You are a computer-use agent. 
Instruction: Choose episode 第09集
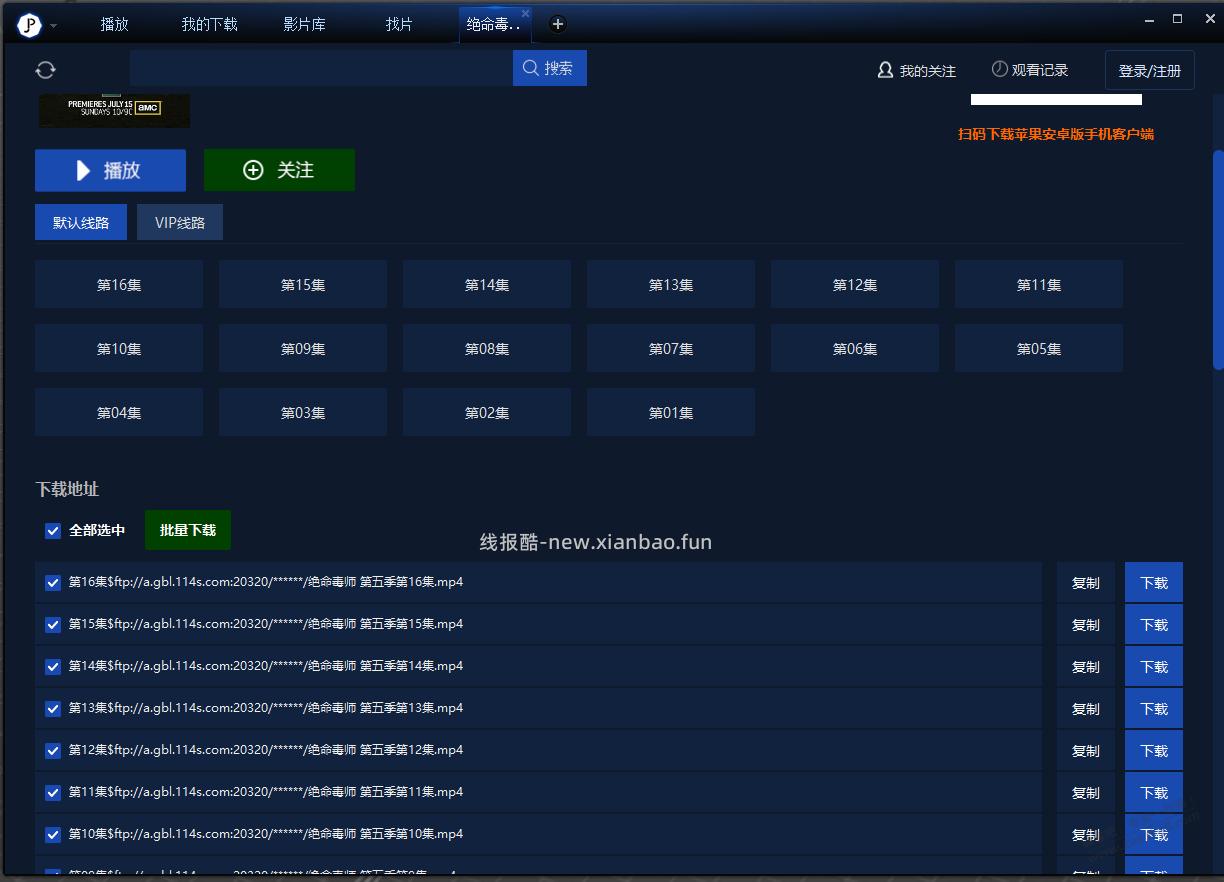(303, 349)
